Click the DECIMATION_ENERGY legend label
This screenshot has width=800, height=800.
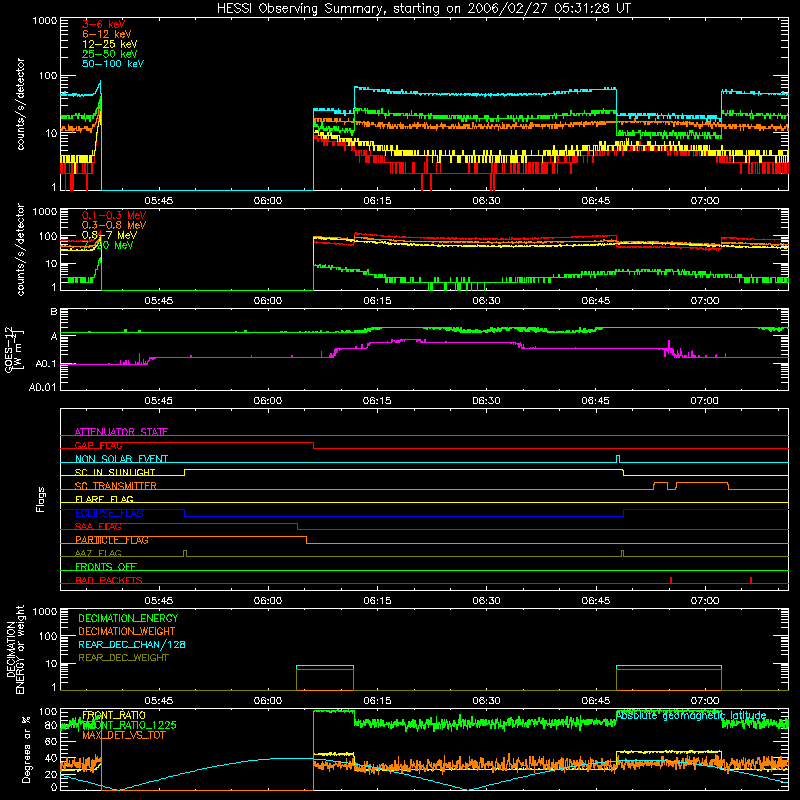pyautogui.click(x=128, y=618)
